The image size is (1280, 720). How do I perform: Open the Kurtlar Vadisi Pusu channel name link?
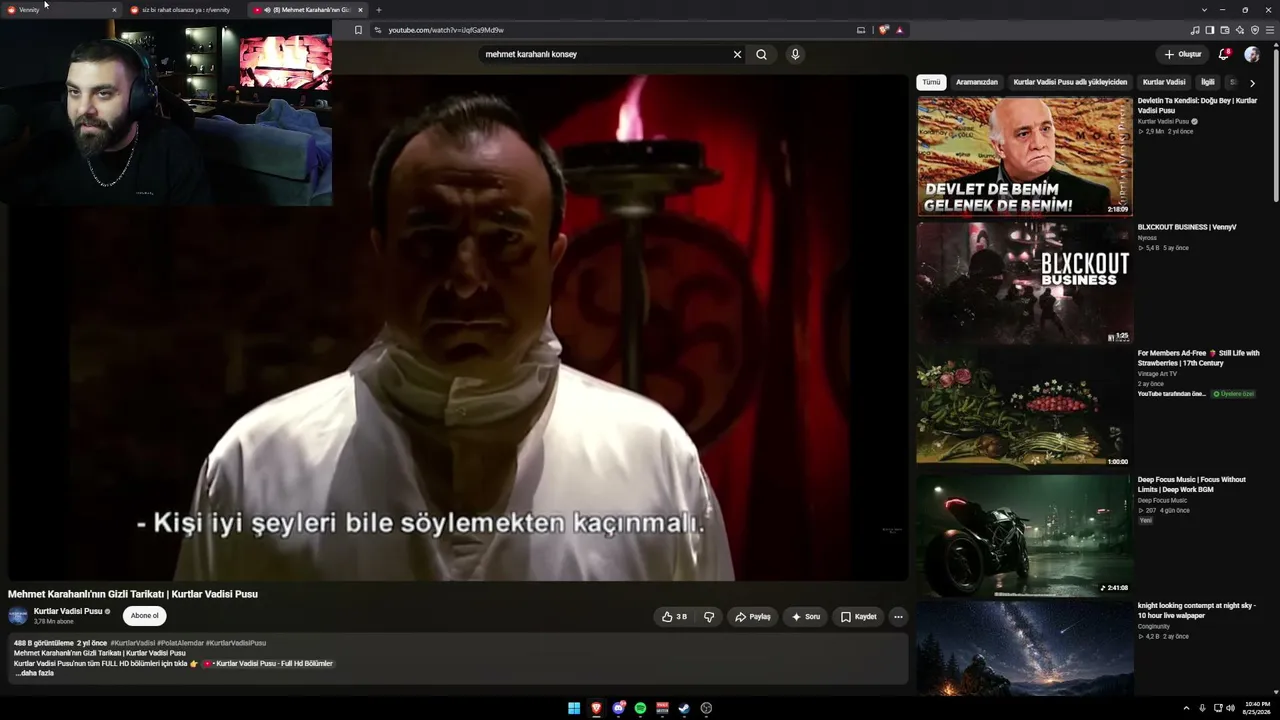pos(68,611)
